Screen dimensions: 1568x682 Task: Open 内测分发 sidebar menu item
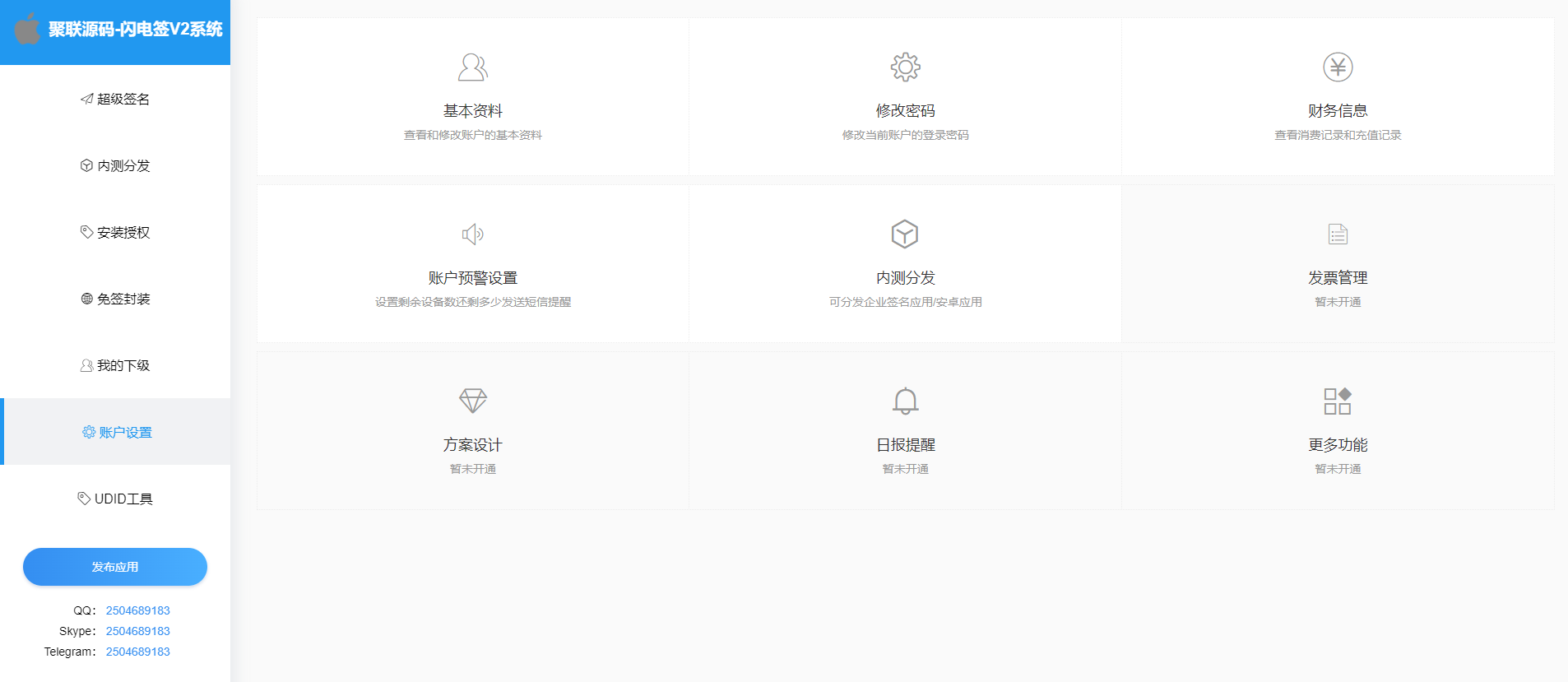tap(115, 165)
